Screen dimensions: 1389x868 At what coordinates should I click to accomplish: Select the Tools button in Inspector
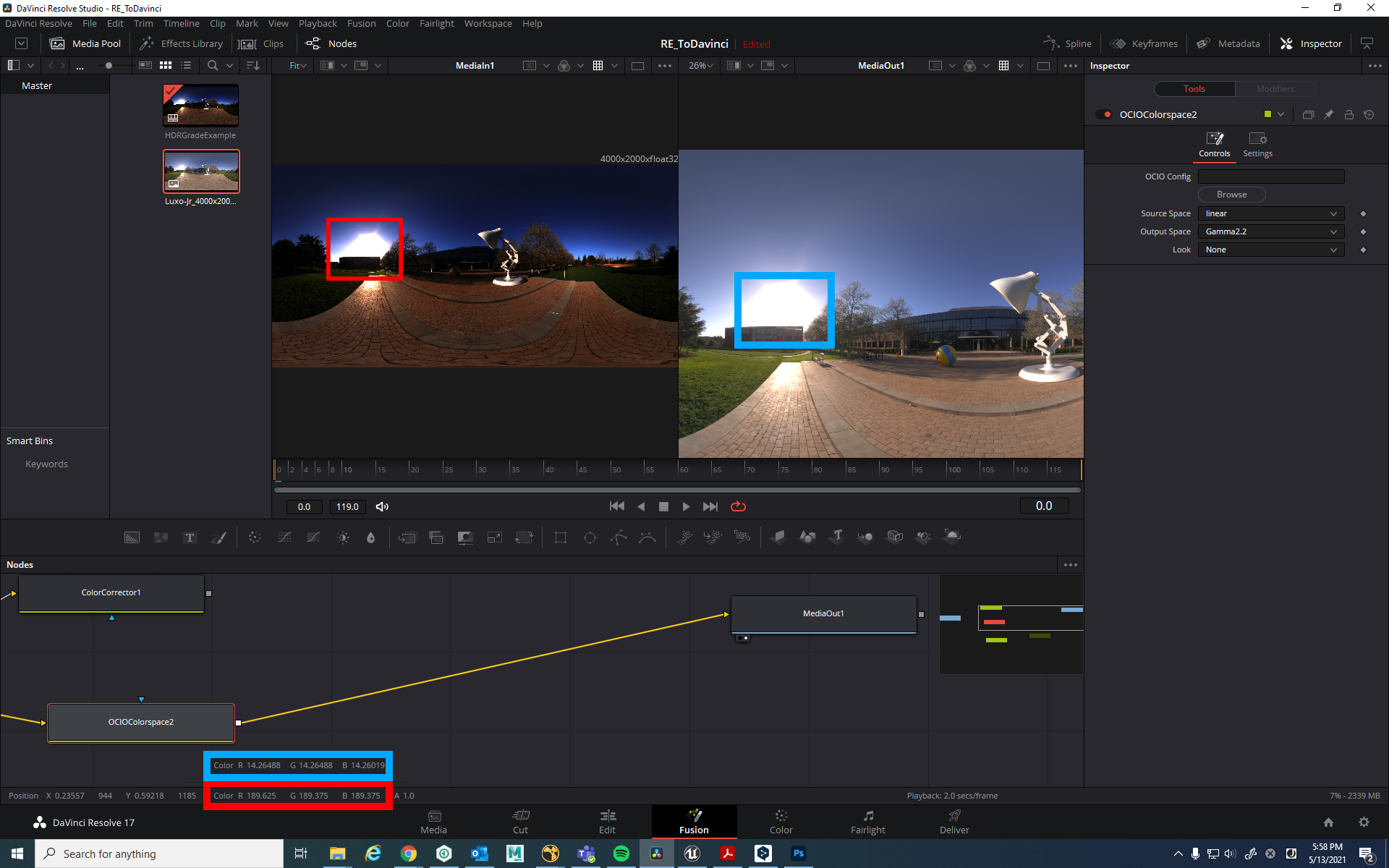(x=1194, y=89)
